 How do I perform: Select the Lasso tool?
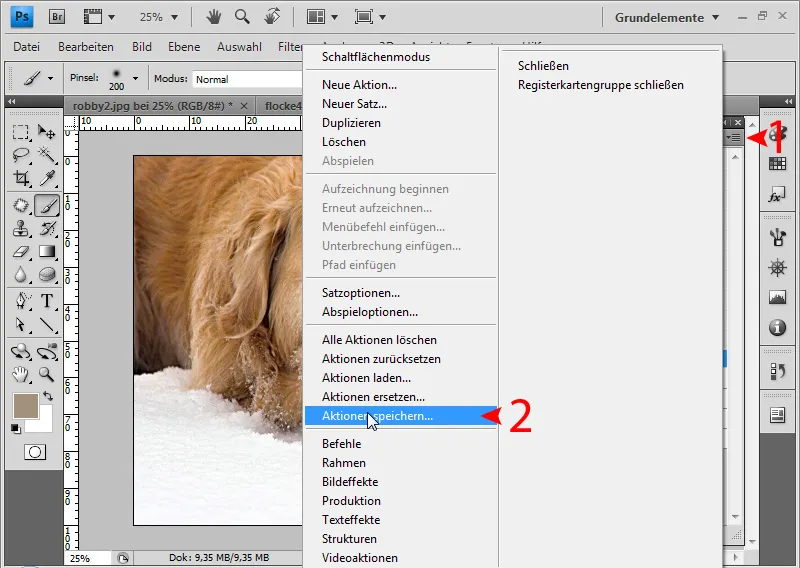coord(20,155)
